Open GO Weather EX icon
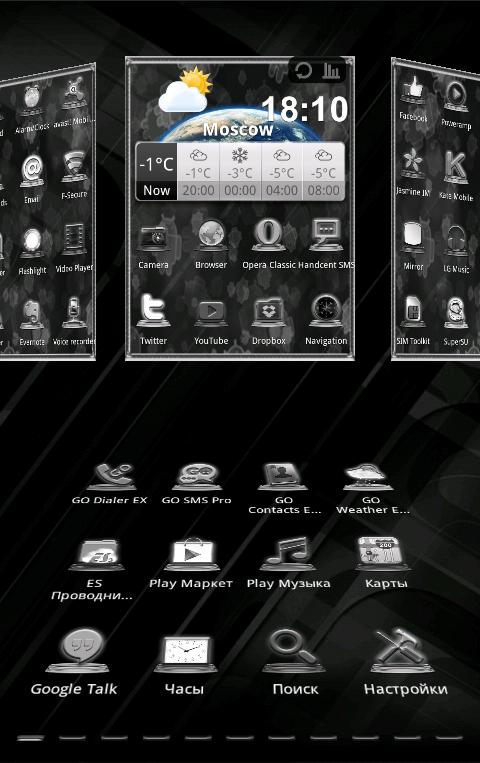Image resolution: width=480 pixels, height=763 pixels. tap(369, 476)
